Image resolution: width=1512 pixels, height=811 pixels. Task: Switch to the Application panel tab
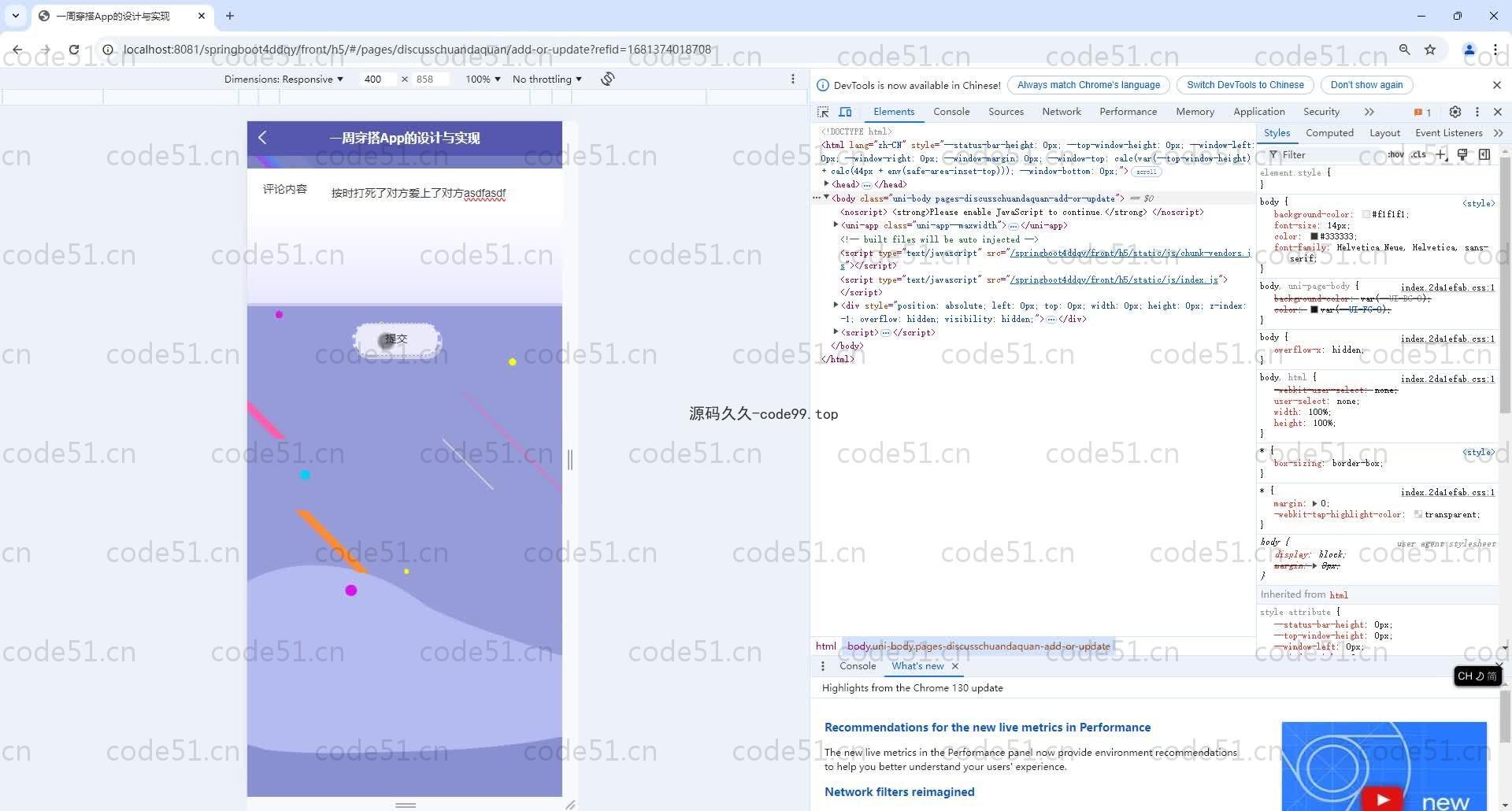1258,112
